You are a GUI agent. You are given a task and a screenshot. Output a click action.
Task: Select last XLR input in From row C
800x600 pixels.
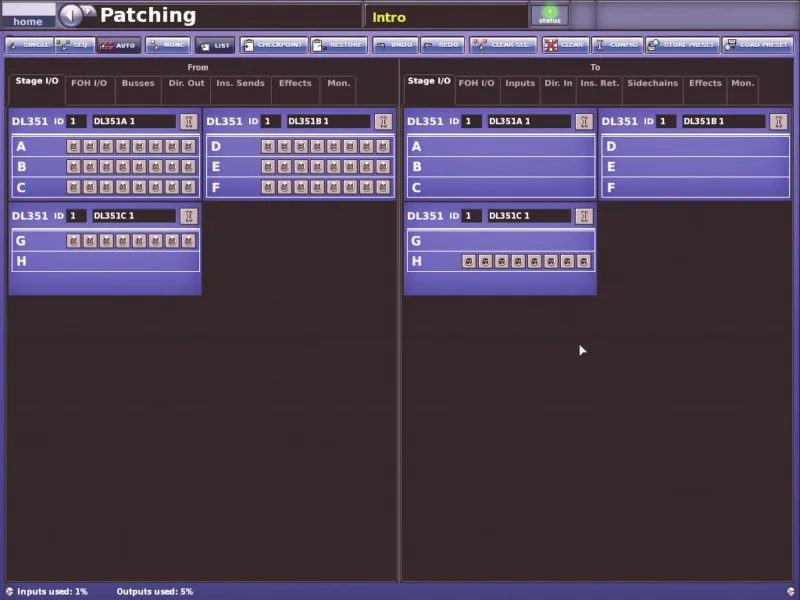[188, 187]
